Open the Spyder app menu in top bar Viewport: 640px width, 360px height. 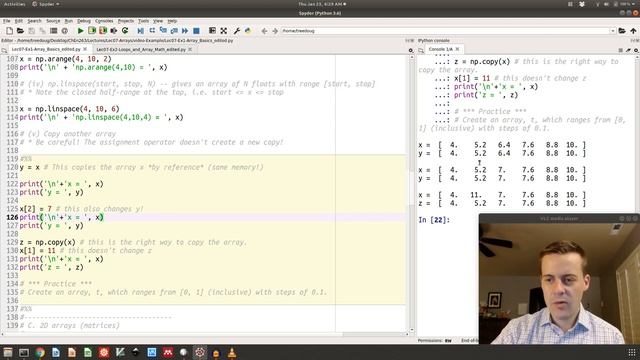click(x=45, y=4)
